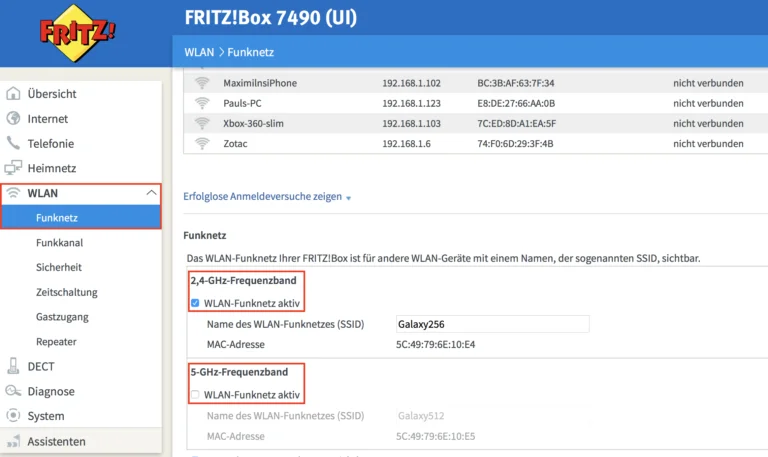768x457 pixels.
Task: Click wifi icon of Xbox-360-slim row
Action: point(202,123)
